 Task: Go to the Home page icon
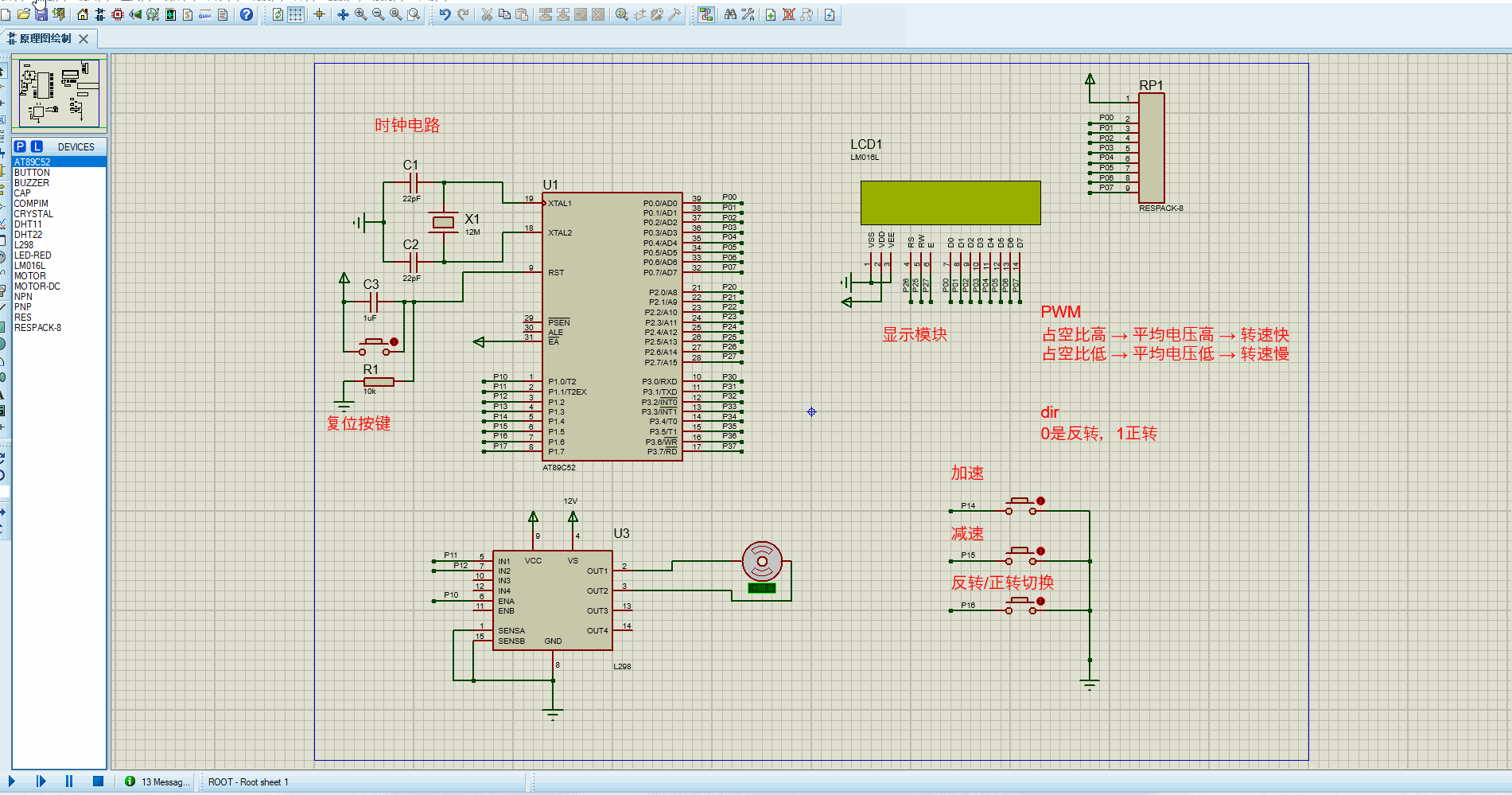83,14
